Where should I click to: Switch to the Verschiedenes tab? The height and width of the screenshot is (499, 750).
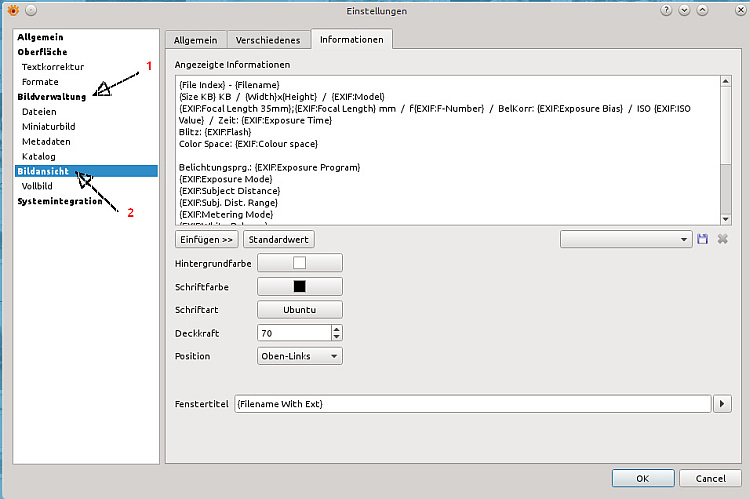(267, 40)
